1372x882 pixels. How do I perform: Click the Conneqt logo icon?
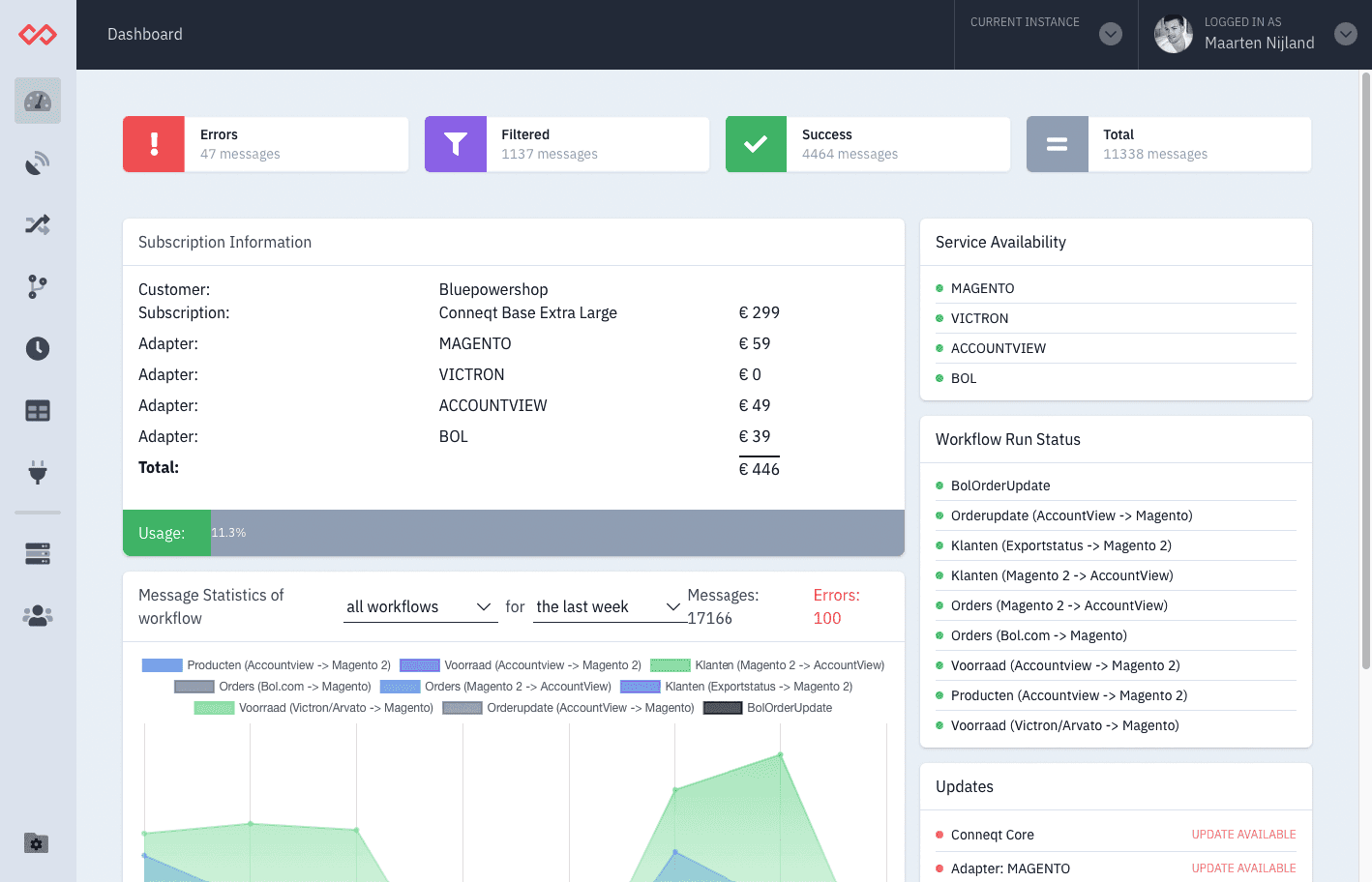coord(38,35)
